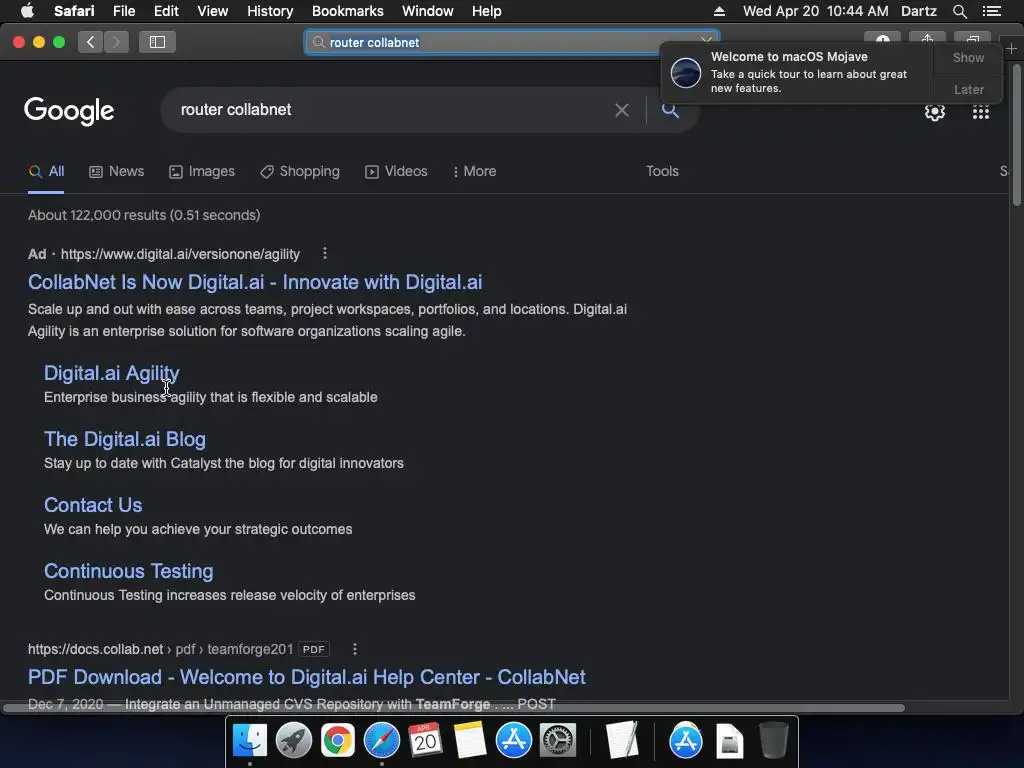This screenshot has height=768, width=1024.
Task: Click Google's magnifier search button
Action: (670, 110)
